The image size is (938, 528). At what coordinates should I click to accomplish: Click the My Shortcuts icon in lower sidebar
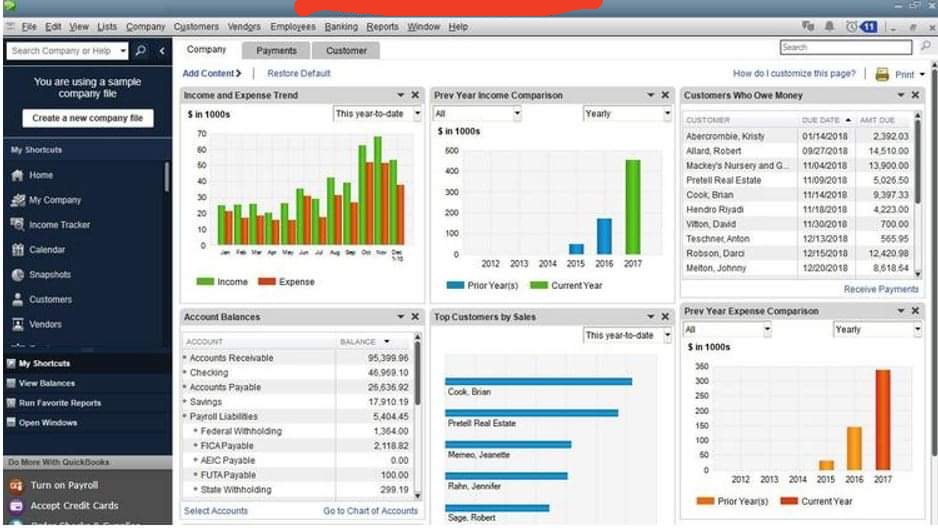(11, 363)
